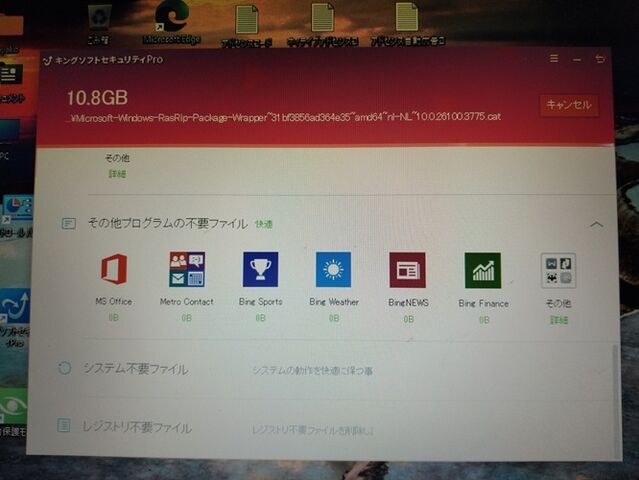This screenshot has height=480, width=639.
Task: Click the vertical scrollbar at right edge
Action: pyautogui.click(x=615, y=399)
